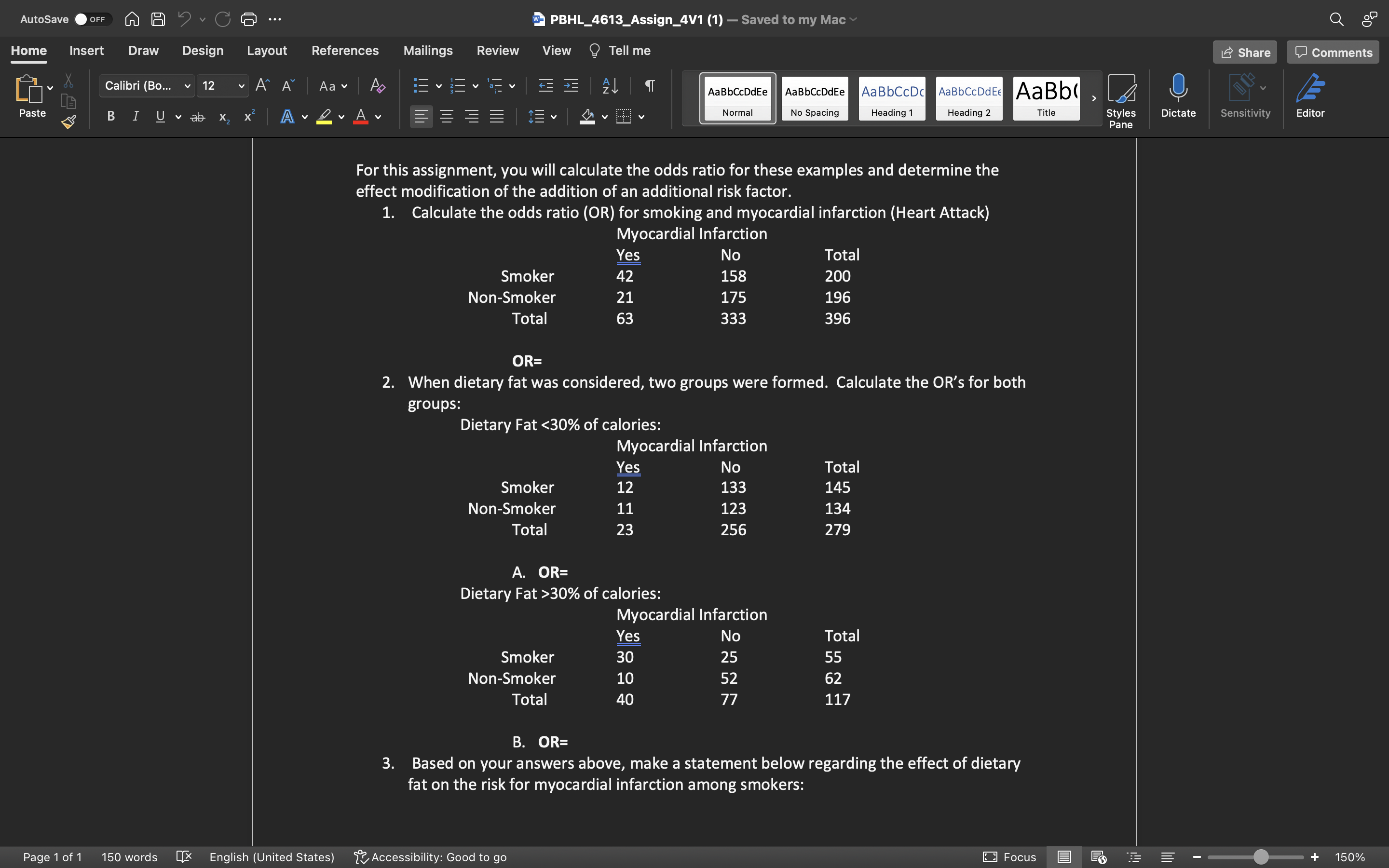Open the Layout ribbon tab

pos(266,51)
